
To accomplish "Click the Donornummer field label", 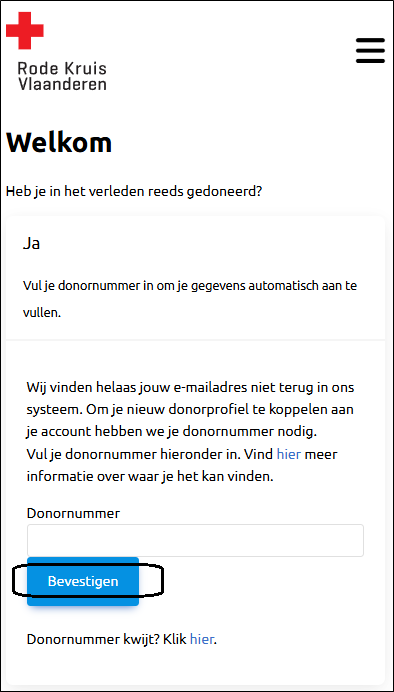I will (73, 513).
